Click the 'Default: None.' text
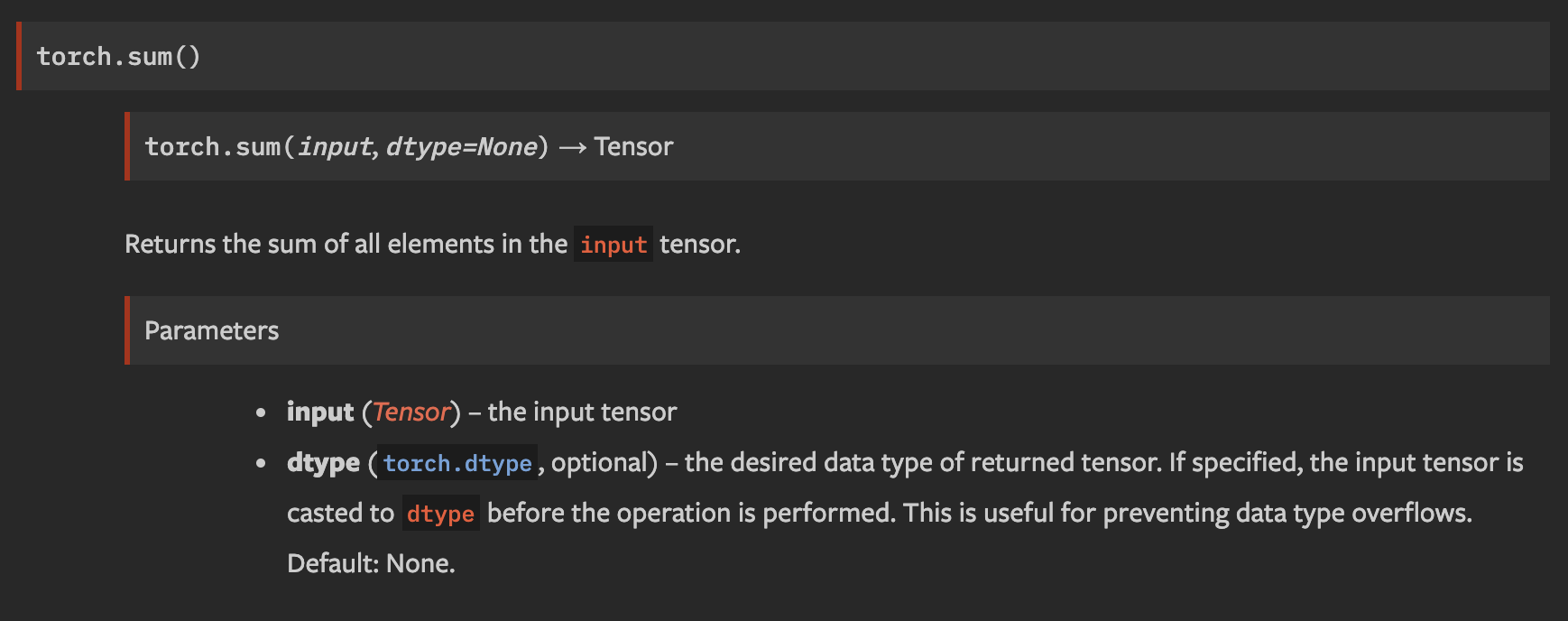 pos(371,564)
